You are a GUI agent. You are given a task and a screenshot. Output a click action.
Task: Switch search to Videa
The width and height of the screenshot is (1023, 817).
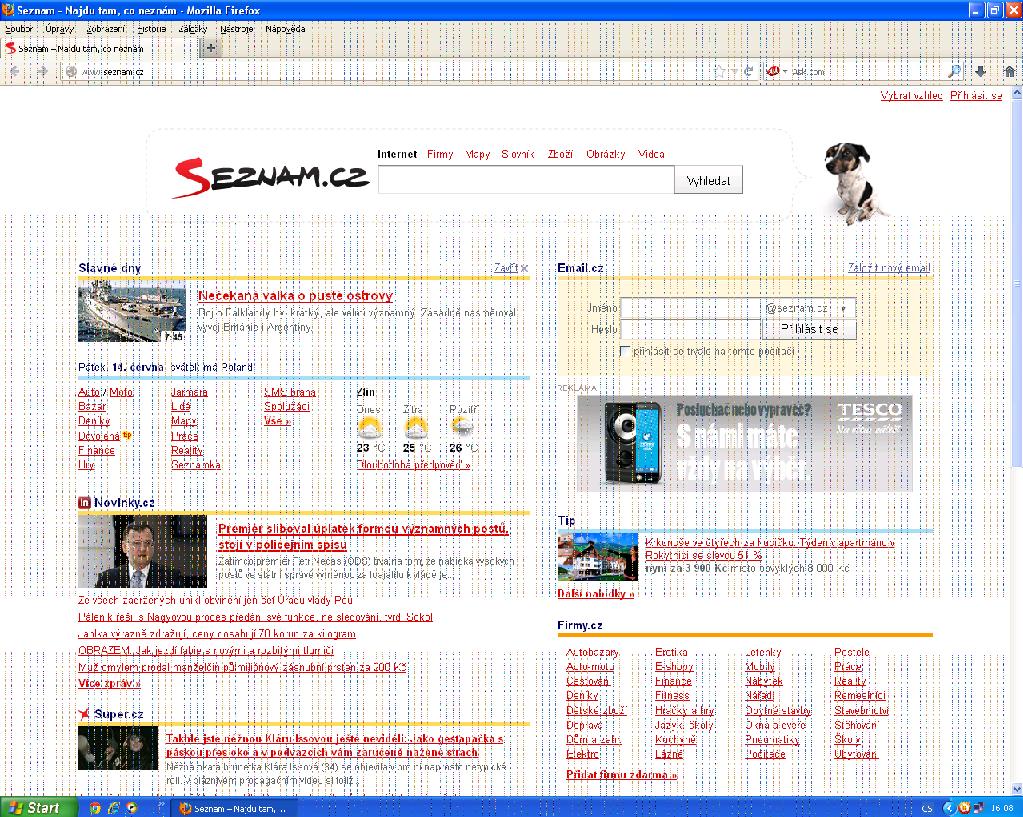651,154
